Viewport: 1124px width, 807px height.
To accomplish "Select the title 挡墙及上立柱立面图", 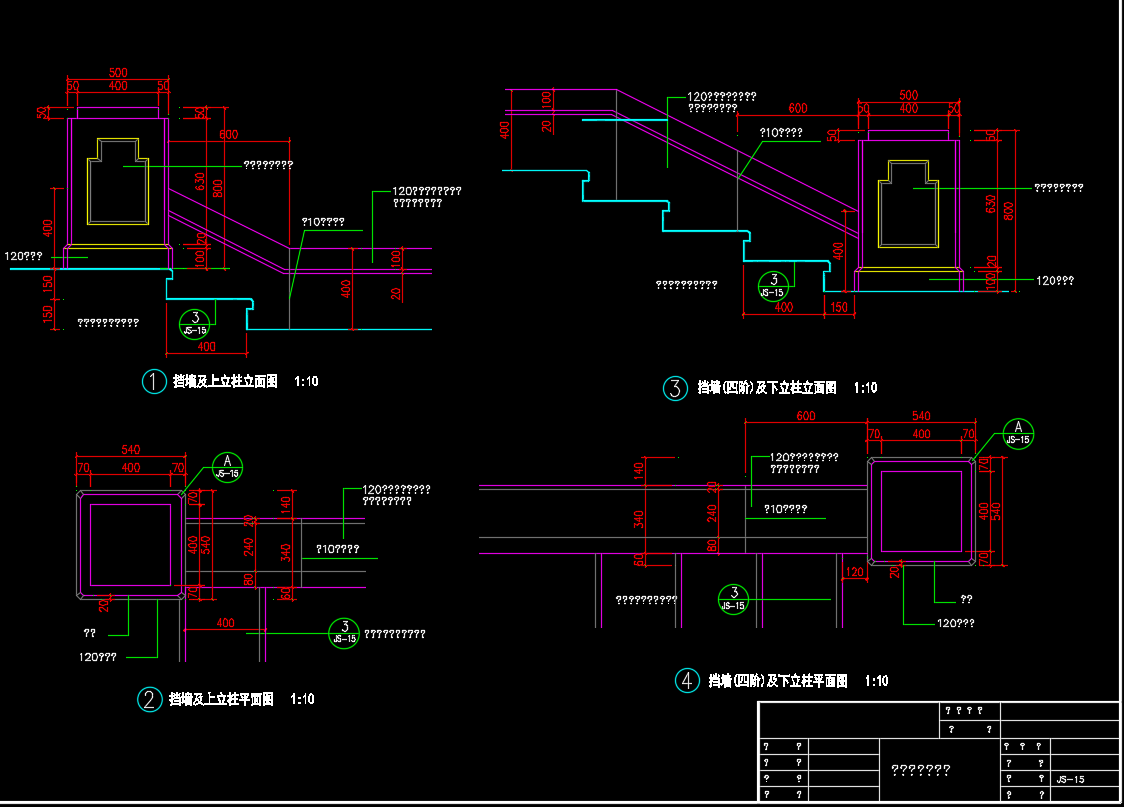I will tap(225, 381).
